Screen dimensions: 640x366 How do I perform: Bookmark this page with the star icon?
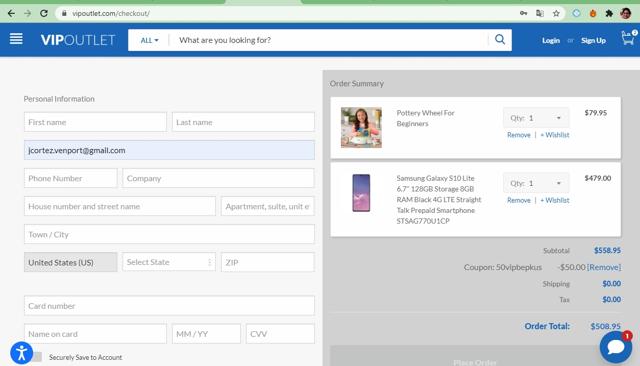tap(556, 13)
